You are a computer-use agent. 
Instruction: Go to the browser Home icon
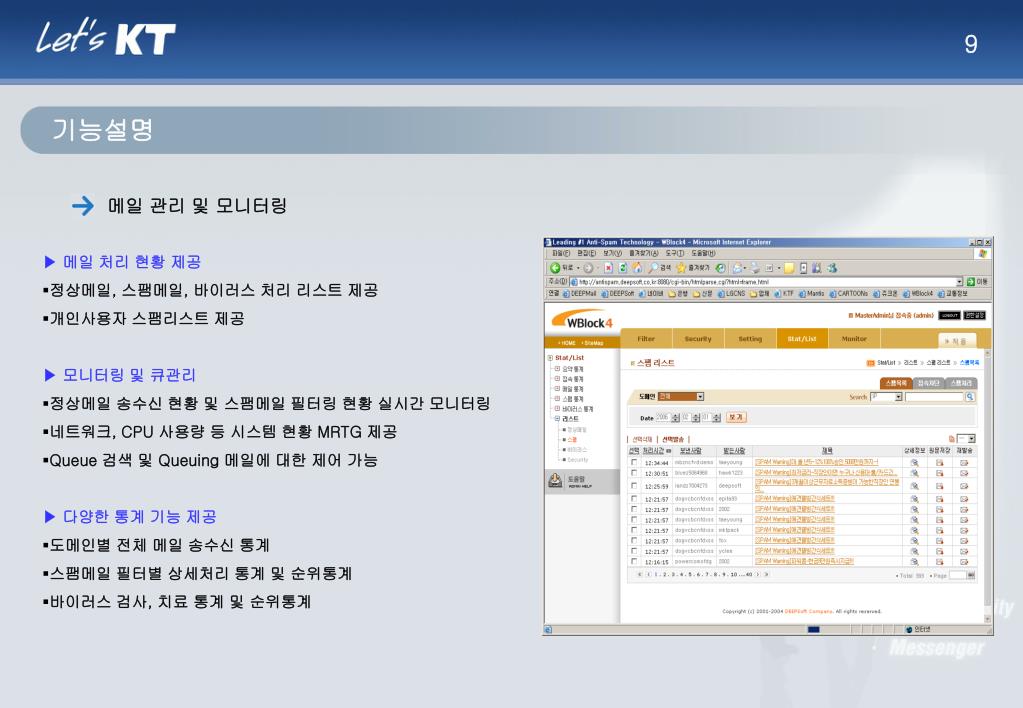(x=637, y=268)
